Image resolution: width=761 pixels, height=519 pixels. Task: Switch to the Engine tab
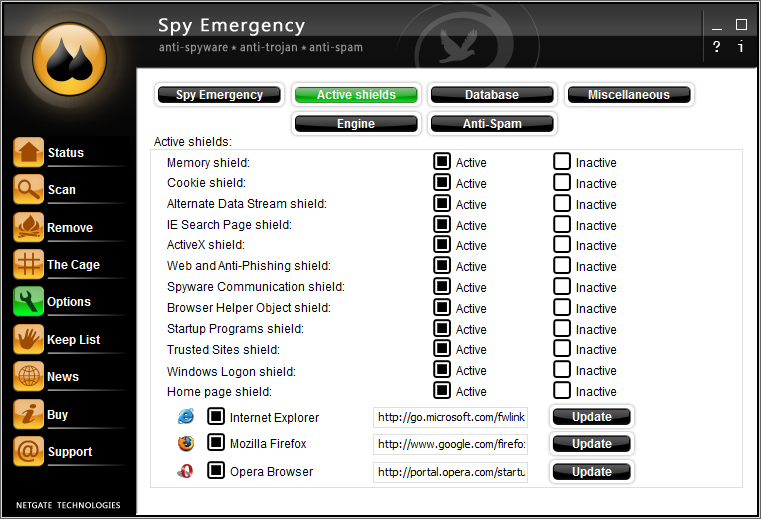[356, 124]
